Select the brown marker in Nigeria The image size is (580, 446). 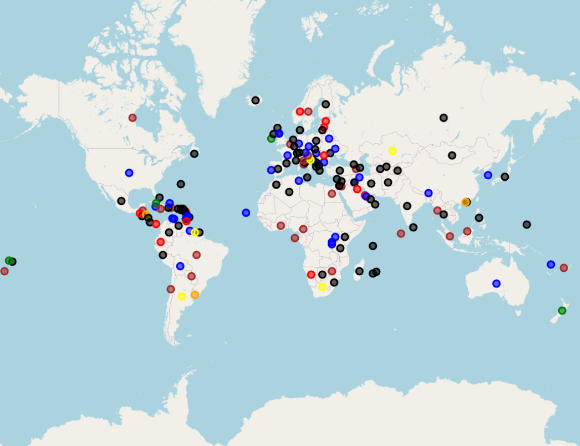(303, 229)
